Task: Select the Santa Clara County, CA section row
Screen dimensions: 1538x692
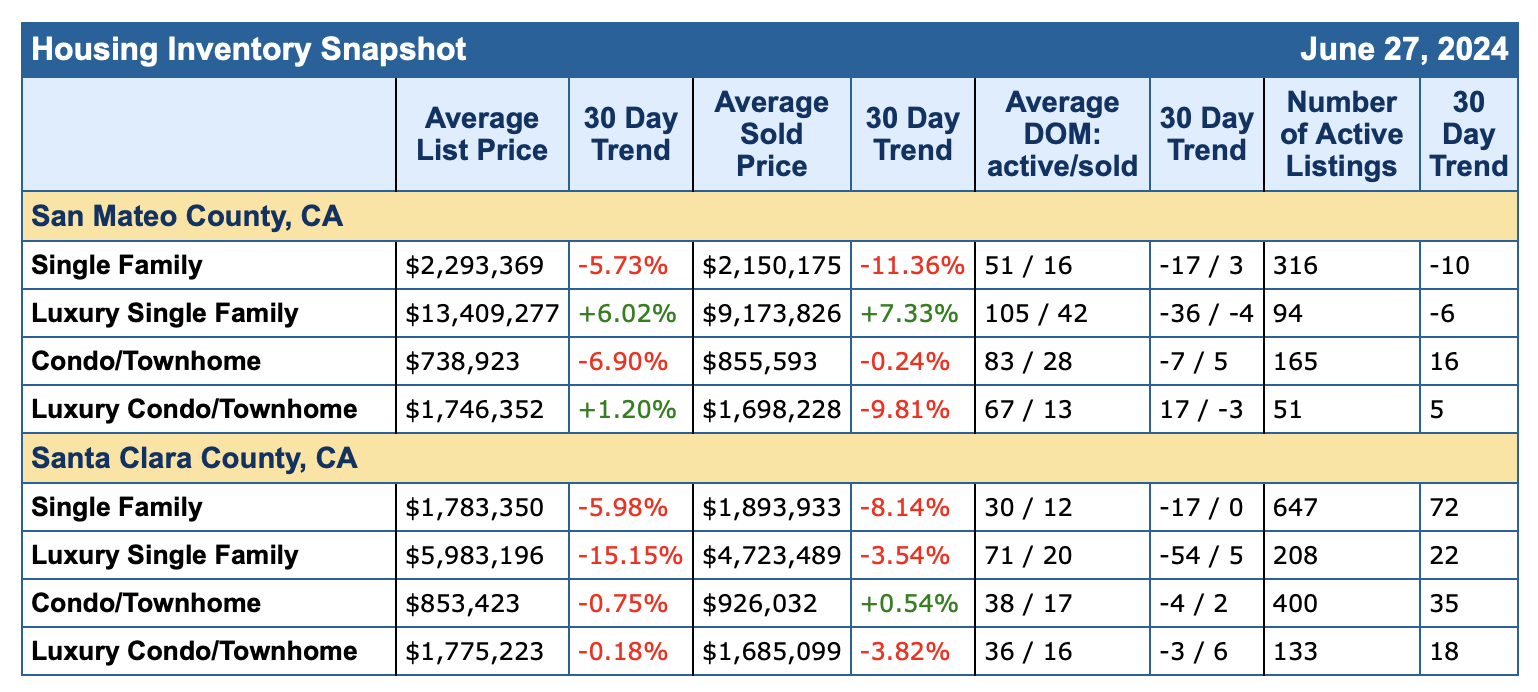Action: (195, 459)
